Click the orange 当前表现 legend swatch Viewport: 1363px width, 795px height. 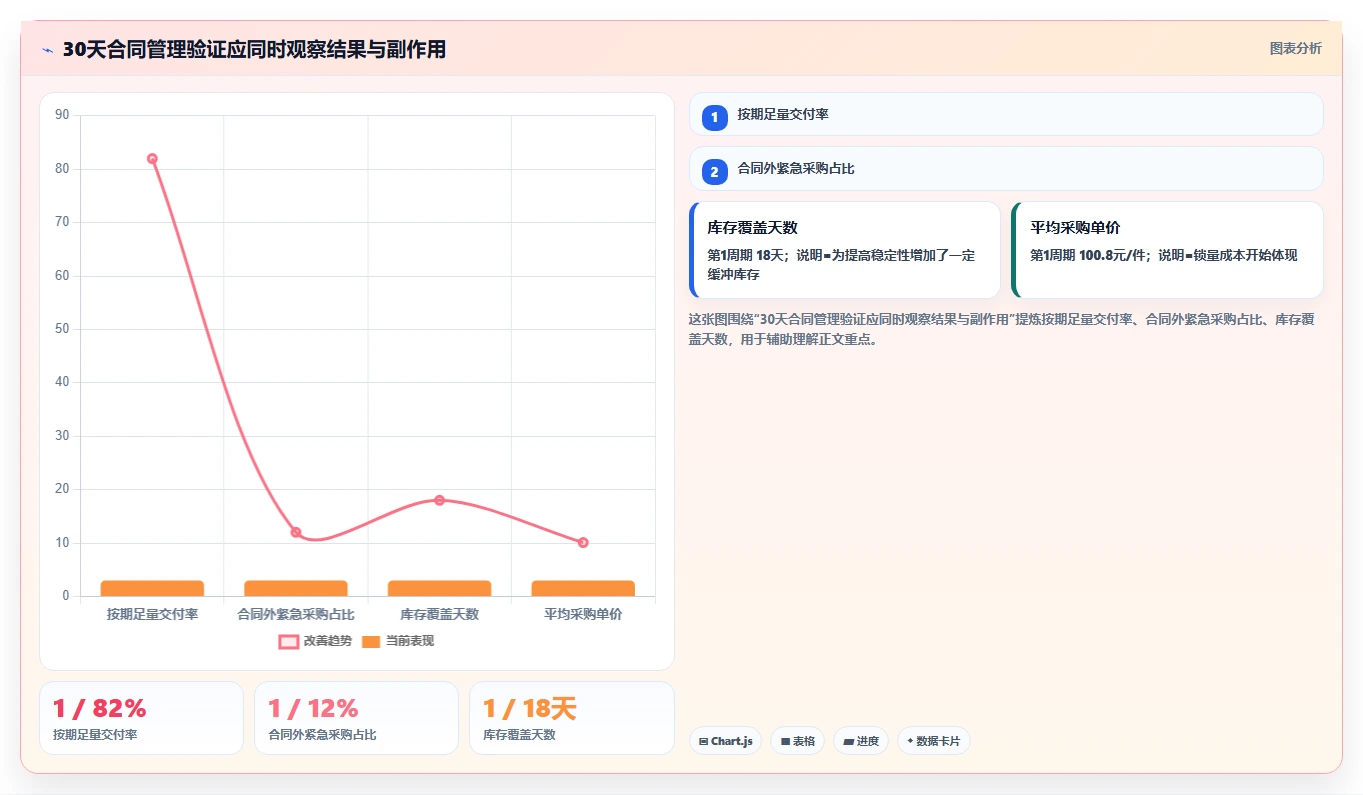371,642
